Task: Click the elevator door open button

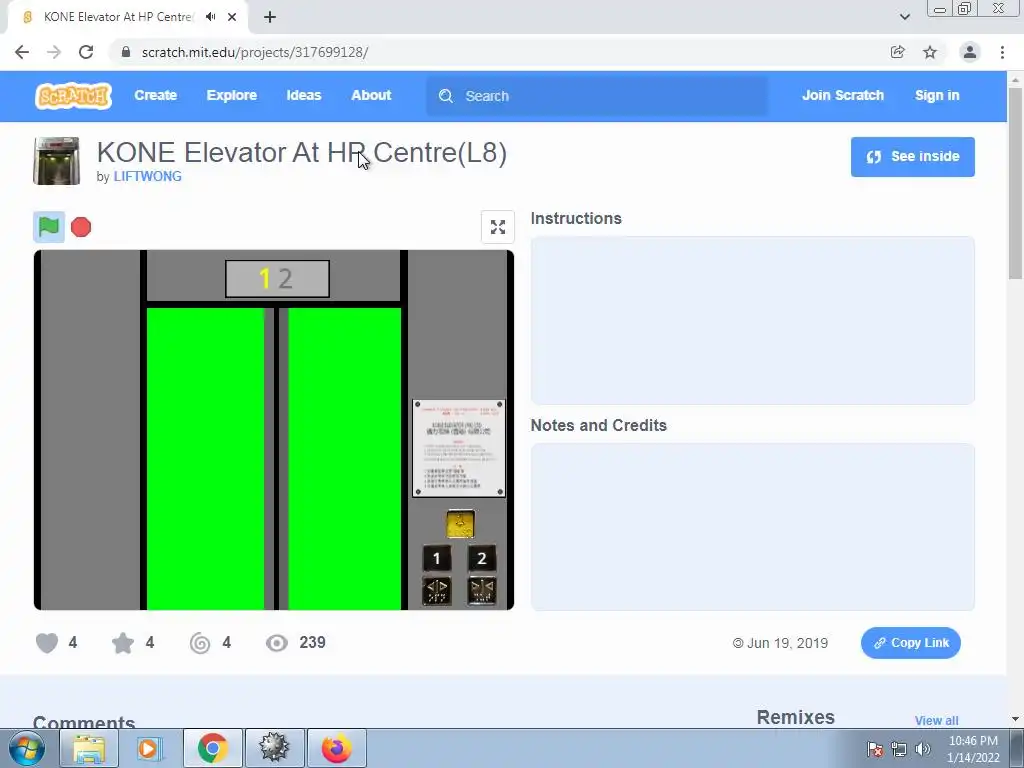Action: pos(436,590)
